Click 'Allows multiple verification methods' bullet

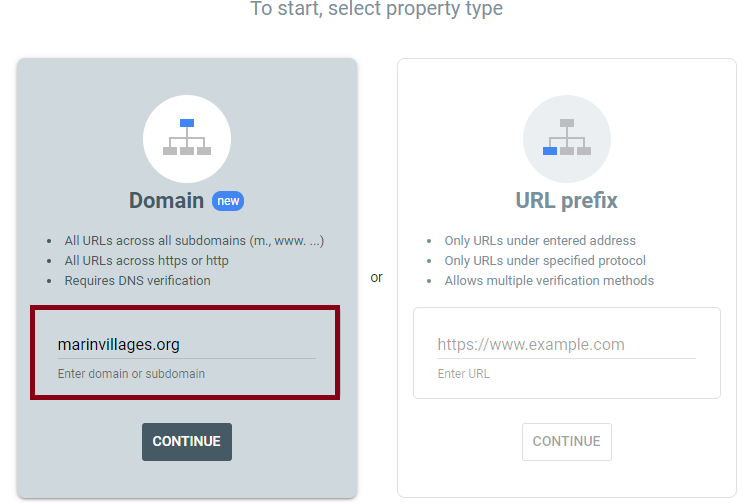(x=549, y=281)
